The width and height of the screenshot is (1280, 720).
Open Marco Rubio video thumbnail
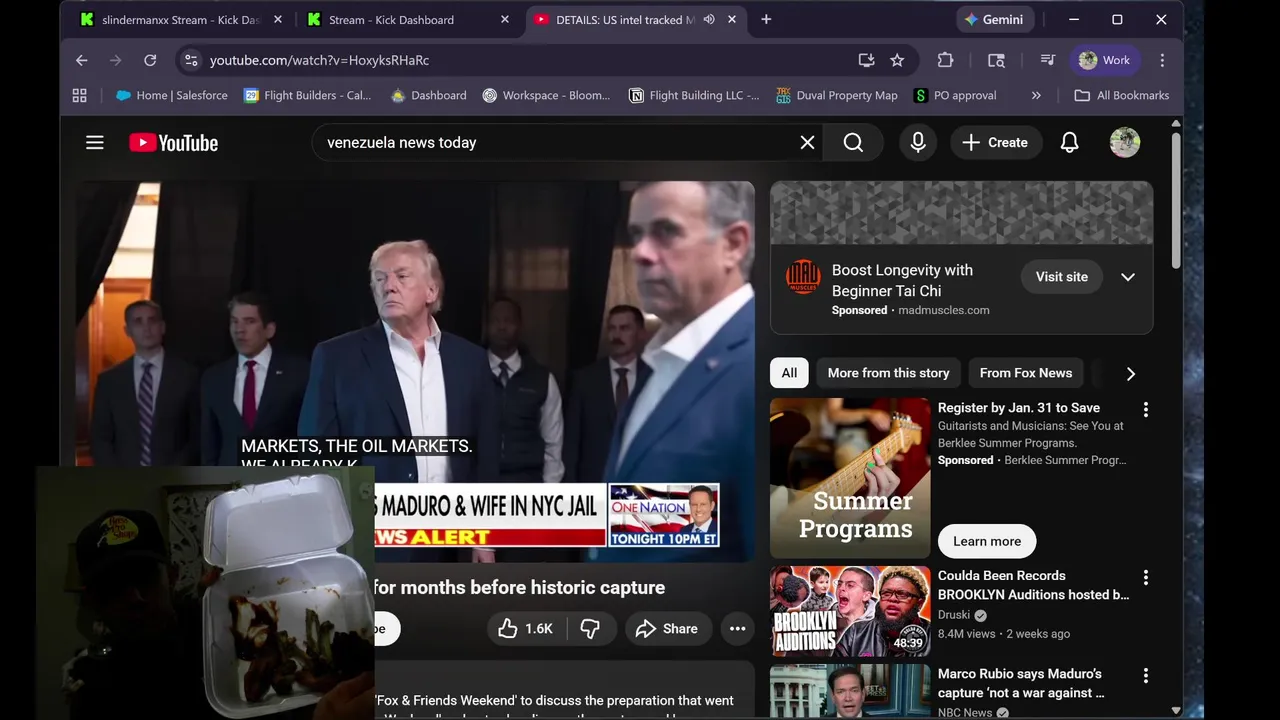pos(850,691)
